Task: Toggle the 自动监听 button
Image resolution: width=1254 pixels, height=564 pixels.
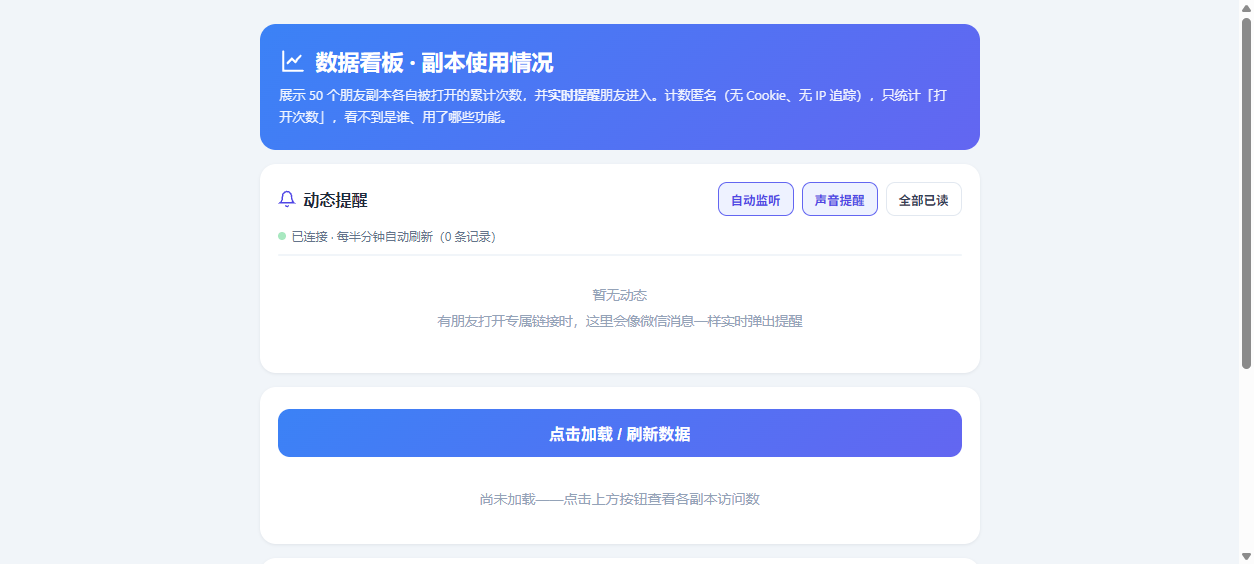Action: click(755, 199)
